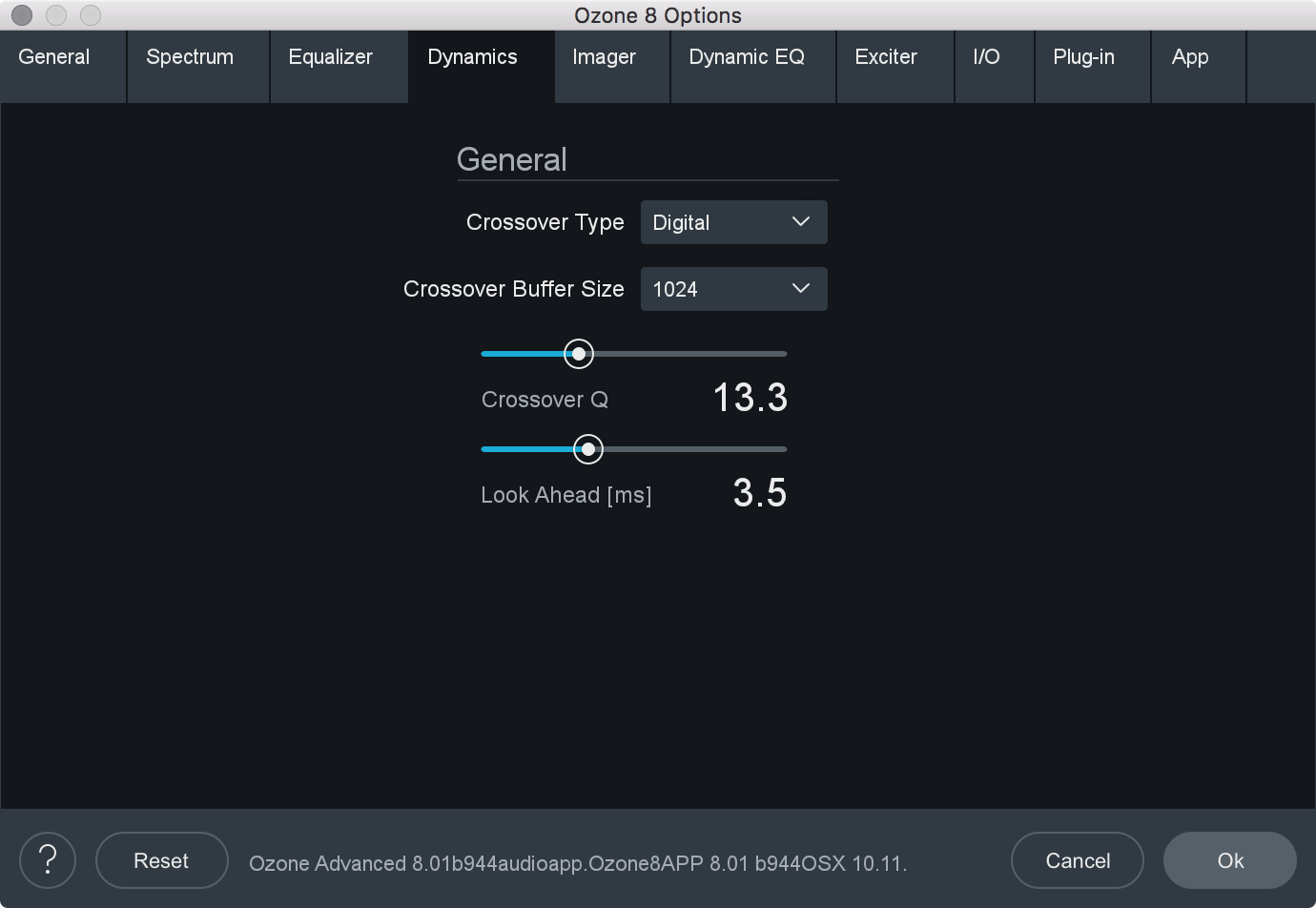
Task: Cancel the options dialog
Action: click(1078, 860)
